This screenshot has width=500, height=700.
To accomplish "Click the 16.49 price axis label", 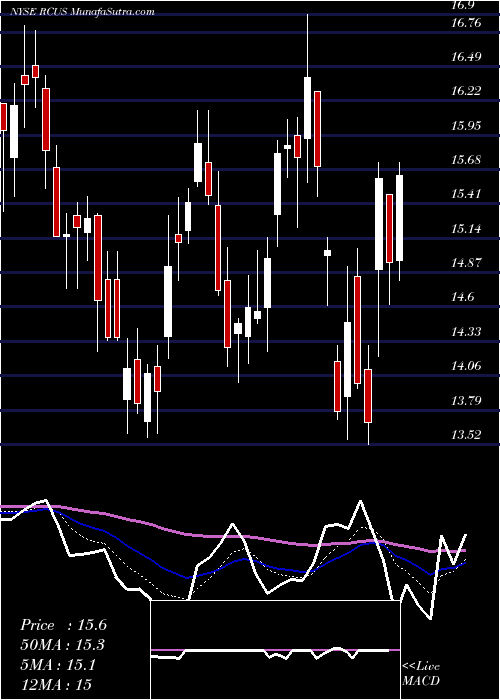I will click(466, 57).
